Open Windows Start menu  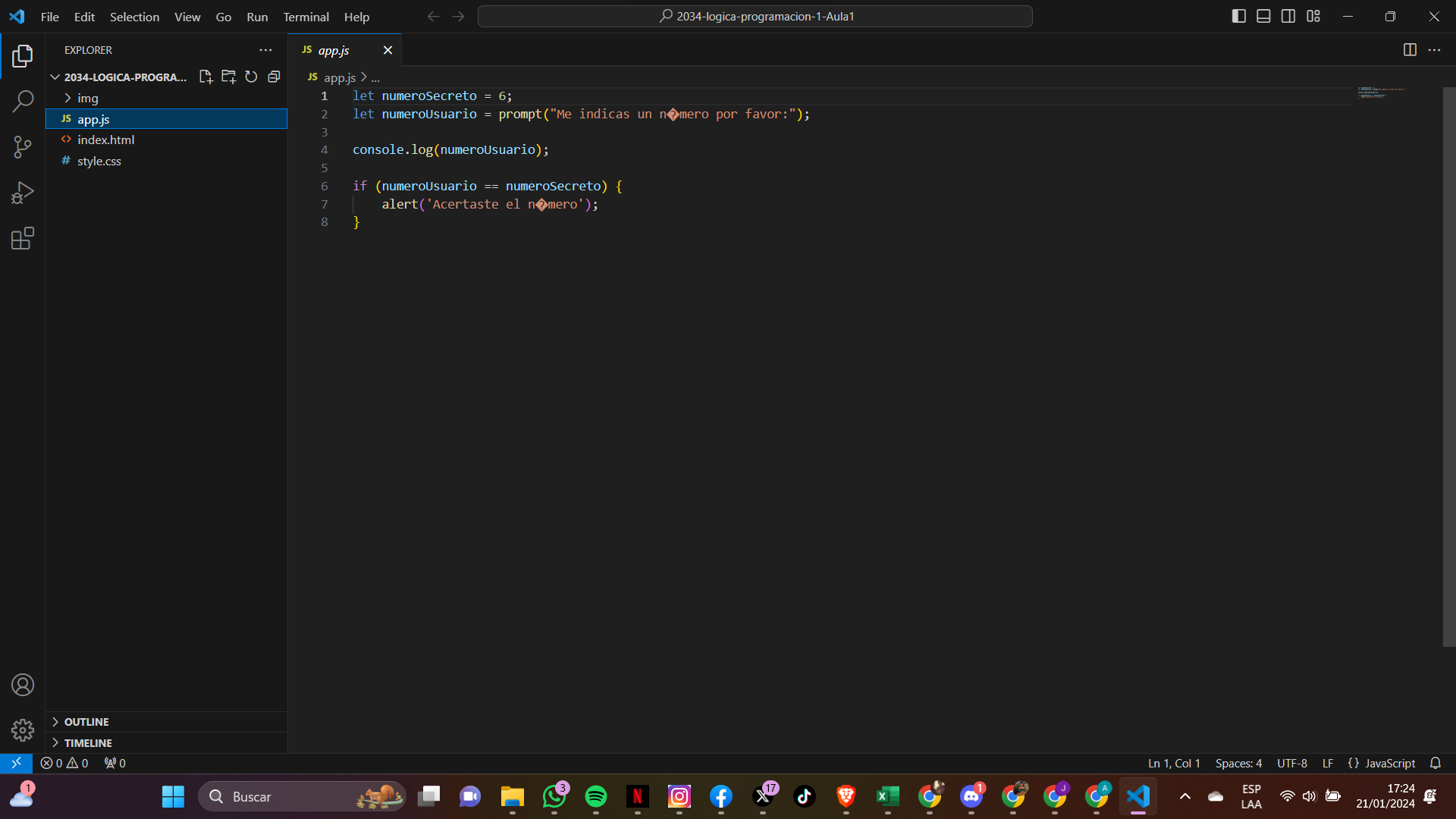click(x=173, y=796)
